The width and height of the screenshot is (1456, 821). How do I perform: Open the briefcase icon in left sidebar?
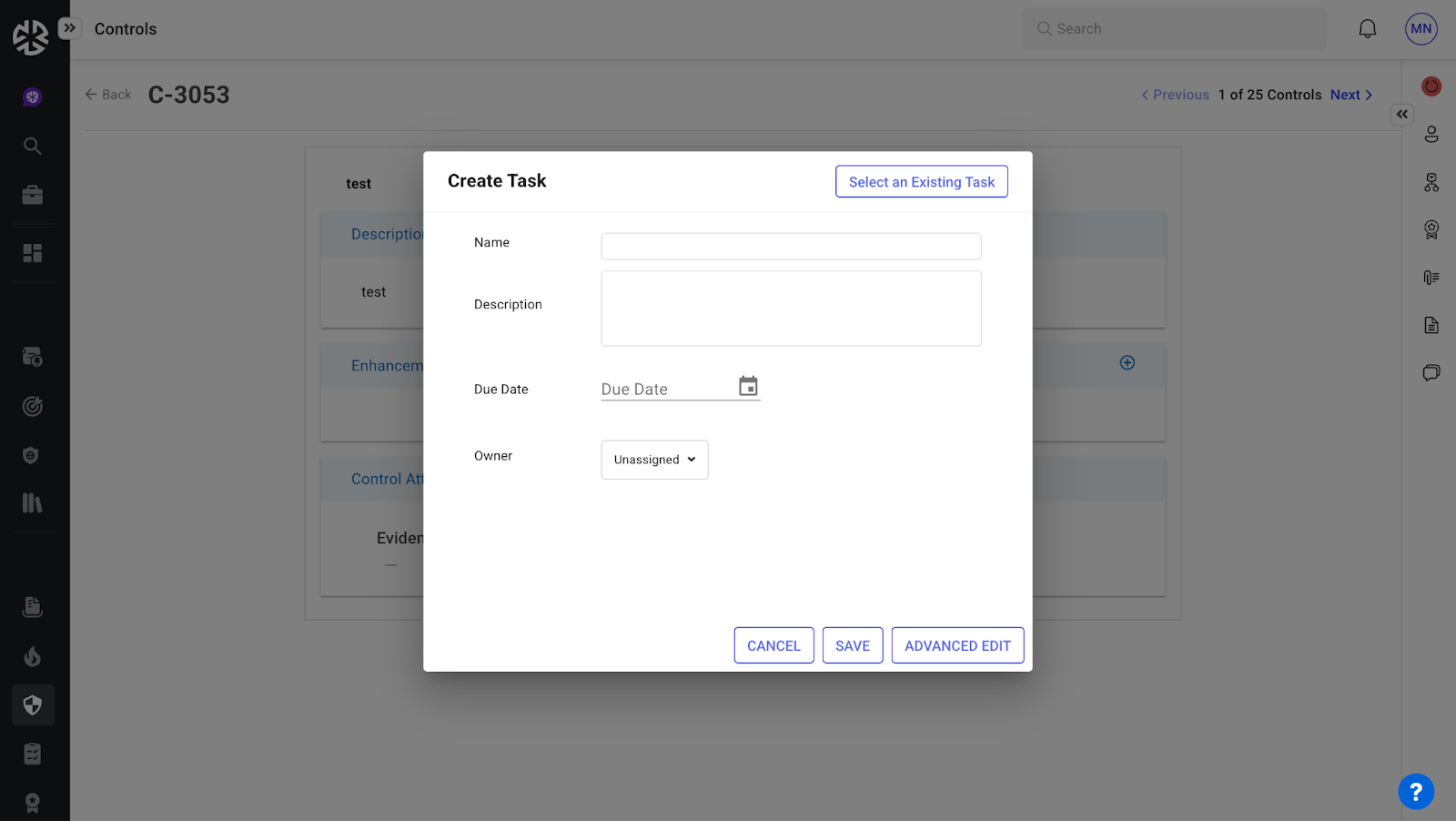click(x=33, y=195)
